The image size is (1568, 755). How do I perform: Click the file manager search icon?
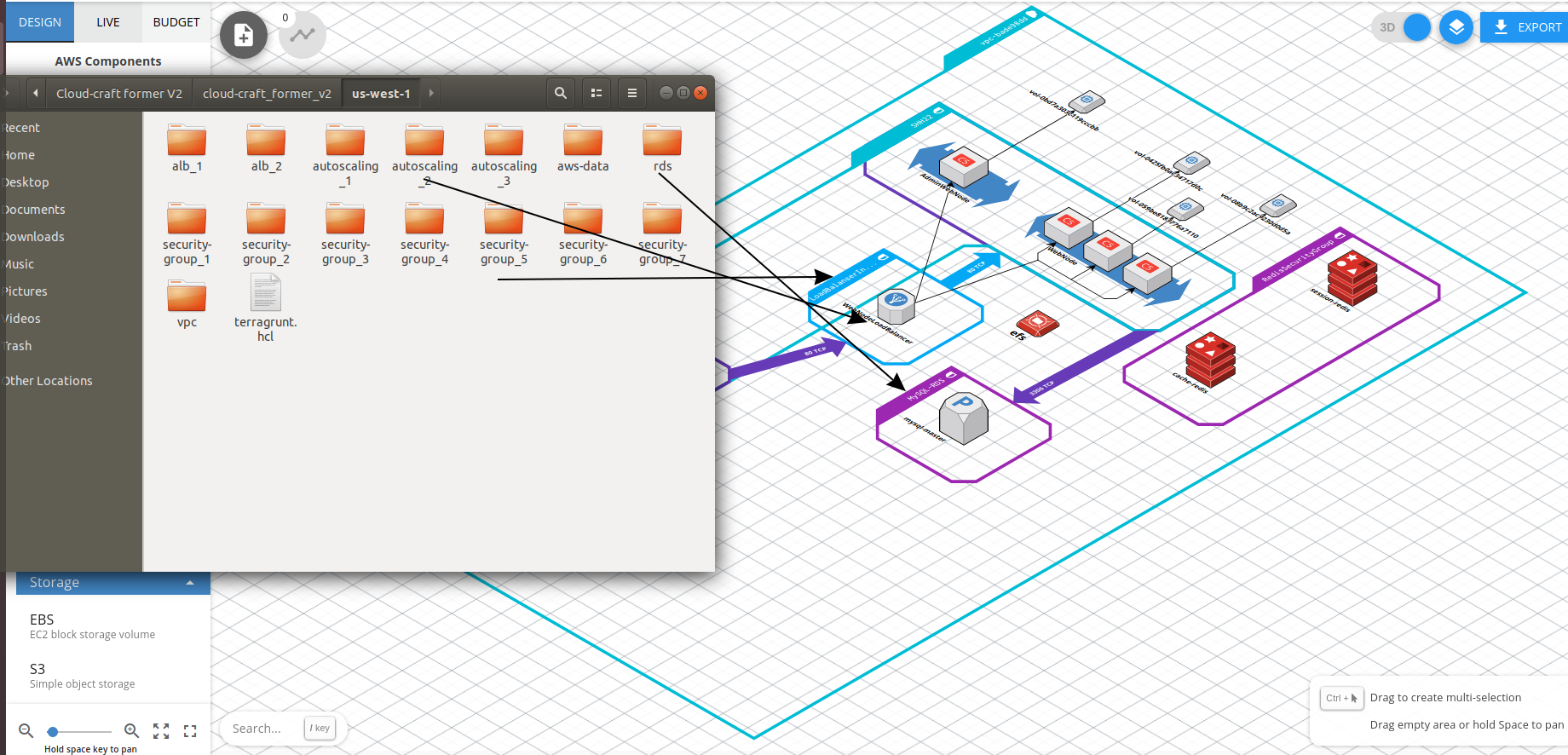[561, 93]
